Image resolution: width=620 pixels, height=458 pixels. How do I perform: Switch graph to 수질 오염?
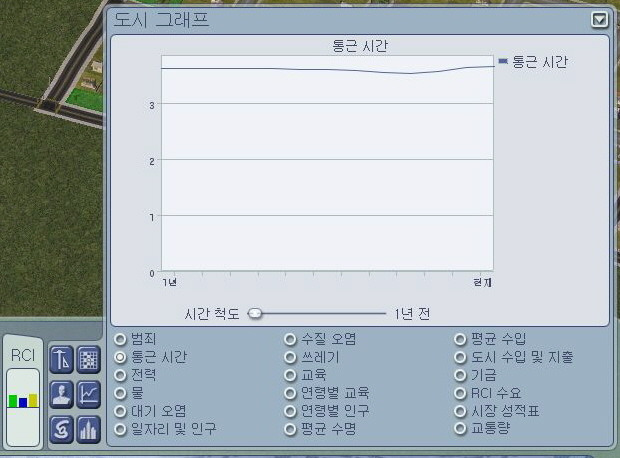(x=290, y=339)
